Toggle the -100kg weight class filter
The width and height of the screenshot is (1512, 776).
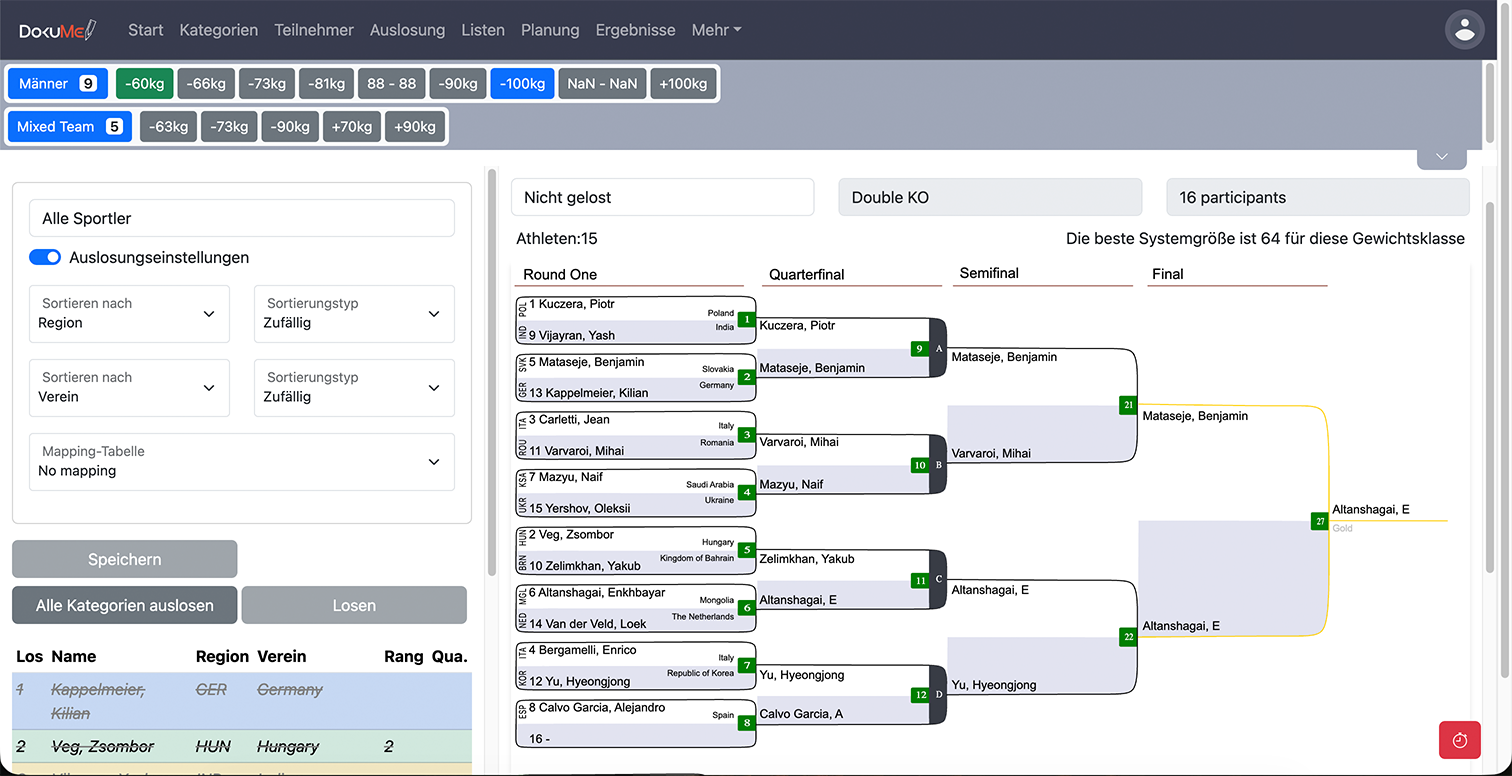[522, 83]
